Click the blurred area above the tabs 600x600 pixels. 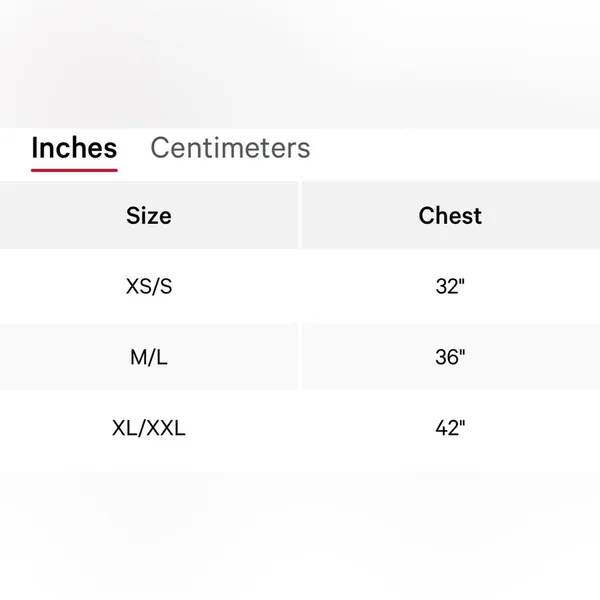[300, 64]
